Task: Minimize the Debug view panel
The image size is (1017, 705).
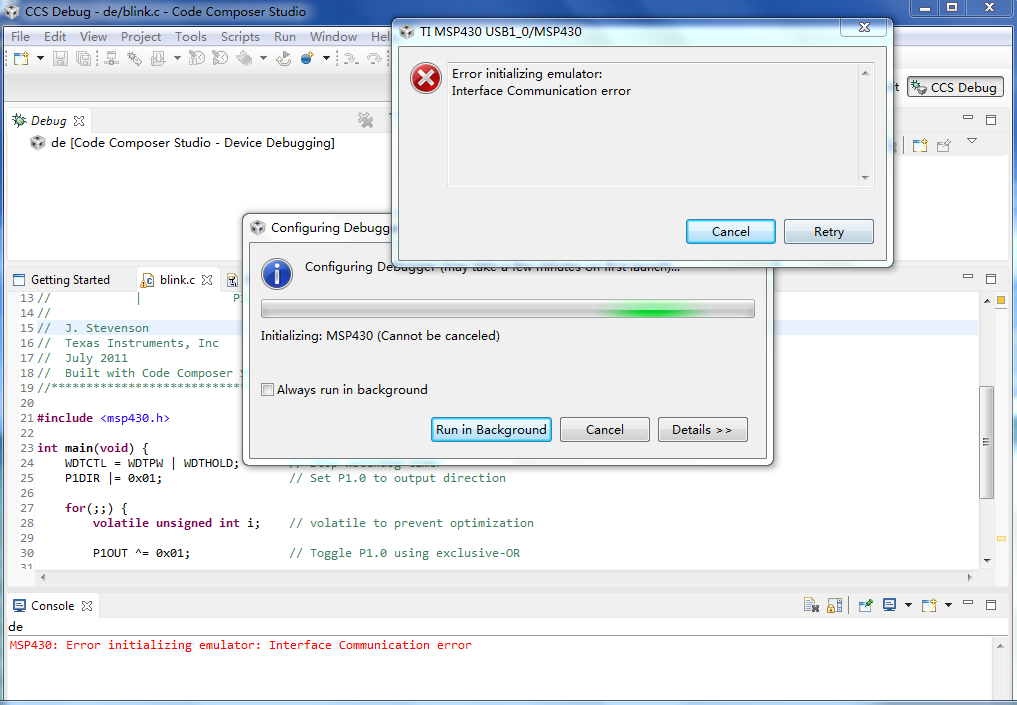Action: pyautogui.click(x=968, y=117)
